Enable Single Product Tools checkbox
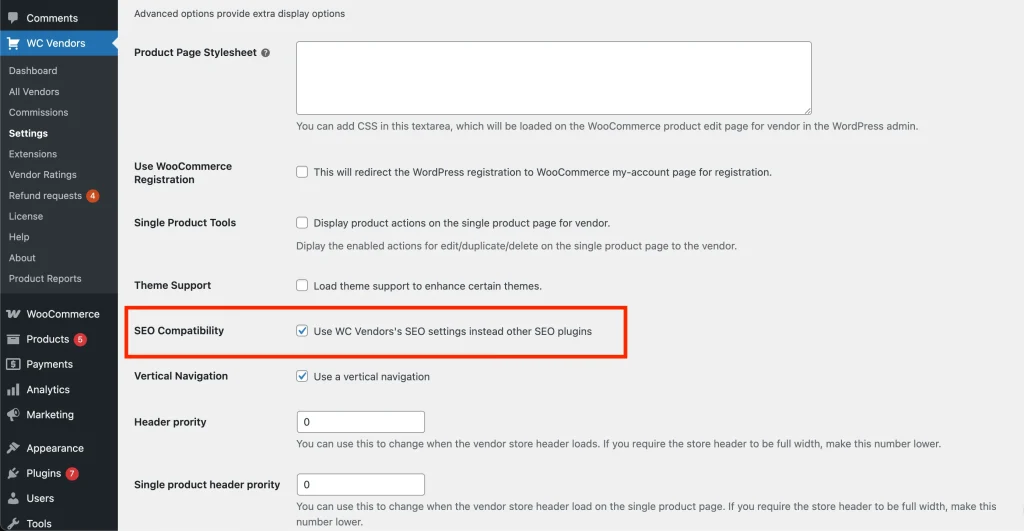Image resolution: width=1024 pixels, height=531 pixels. pyautogui.click(x=302, y=223)
